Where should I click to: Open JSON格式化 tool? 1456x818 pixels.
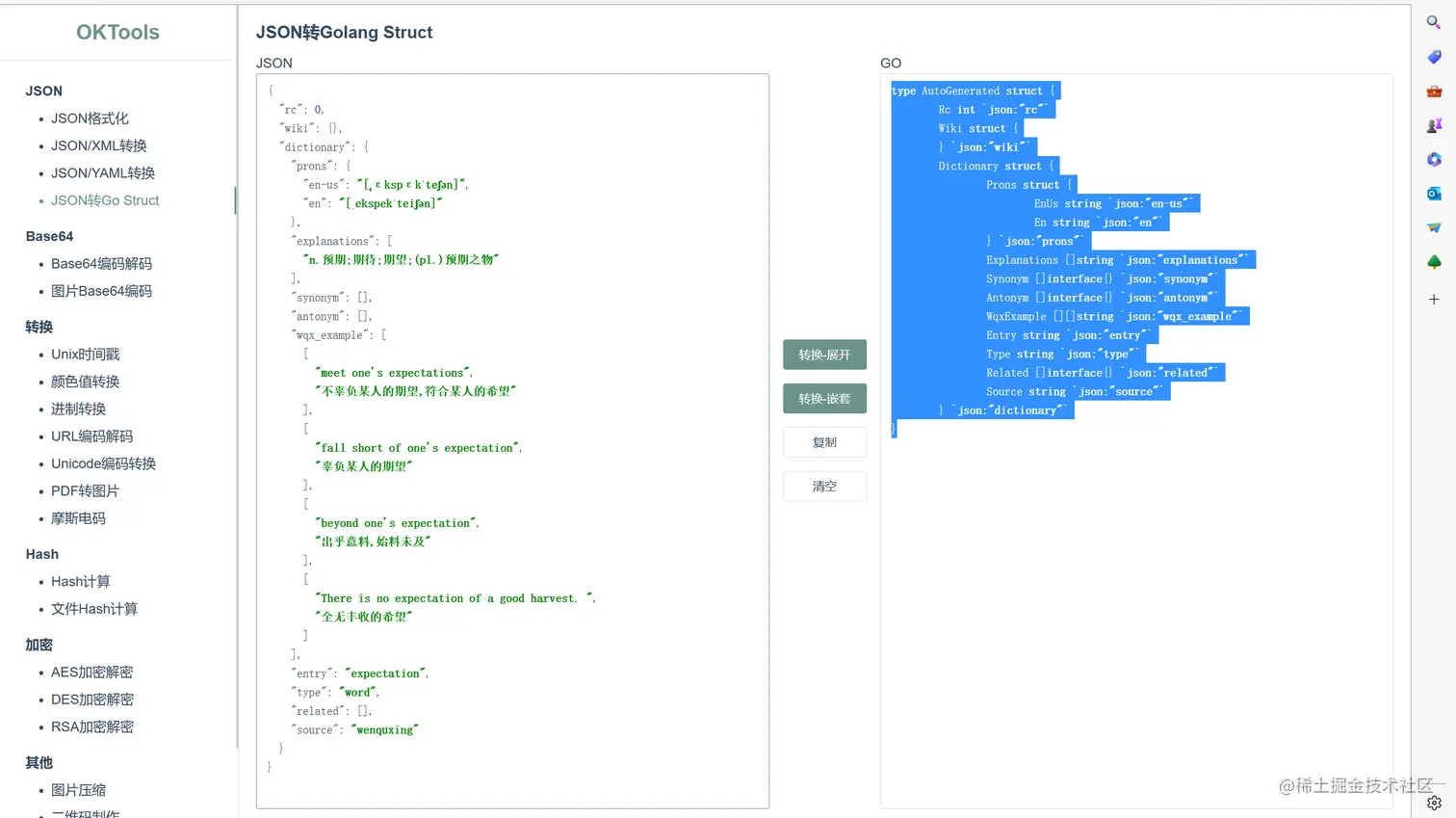(x=90, y=119)
